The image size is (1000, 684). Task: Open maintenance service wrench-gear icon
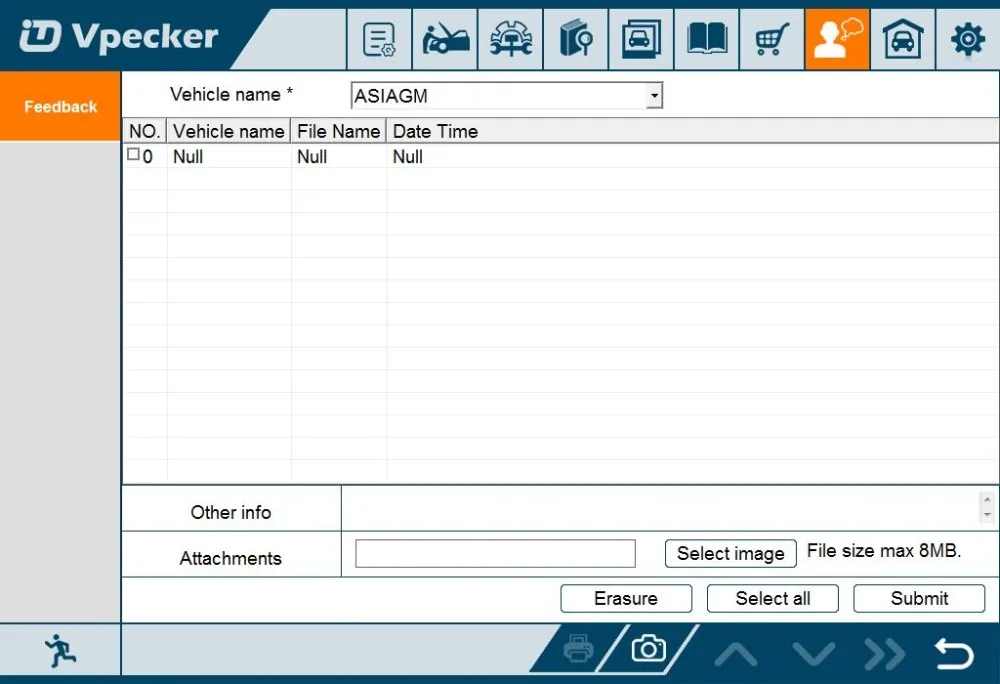coord(511,40)
